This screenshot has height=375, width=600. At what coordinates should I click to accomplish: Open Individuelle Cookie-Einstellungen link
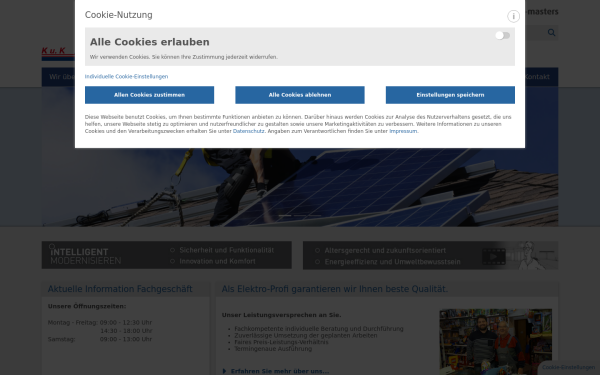[126, 77]
